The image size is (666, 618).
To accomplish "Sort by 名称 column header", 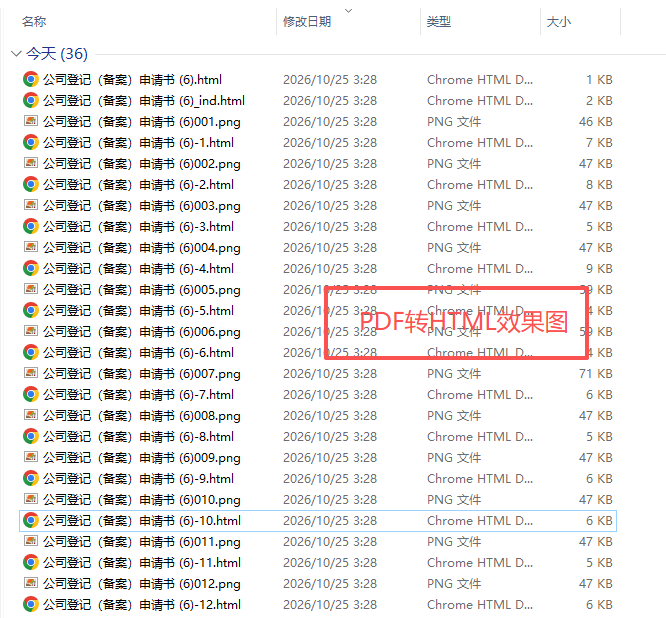I will point(34,22).
